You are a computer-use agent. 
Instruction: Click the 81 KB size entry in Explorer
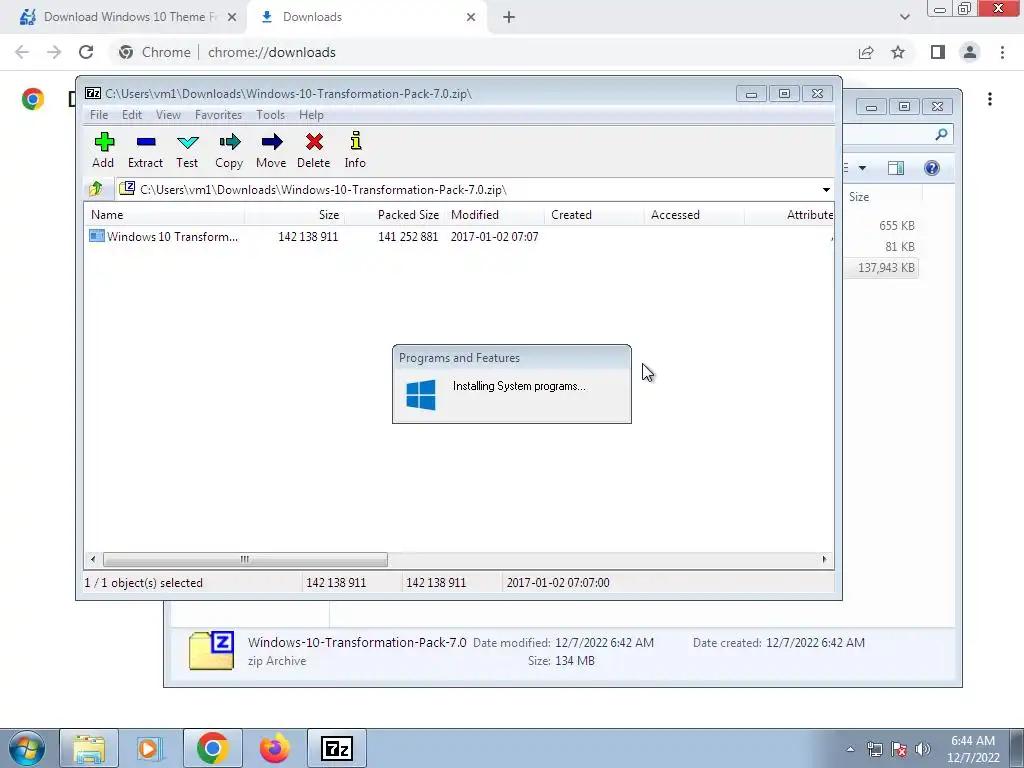pos(900,247)
